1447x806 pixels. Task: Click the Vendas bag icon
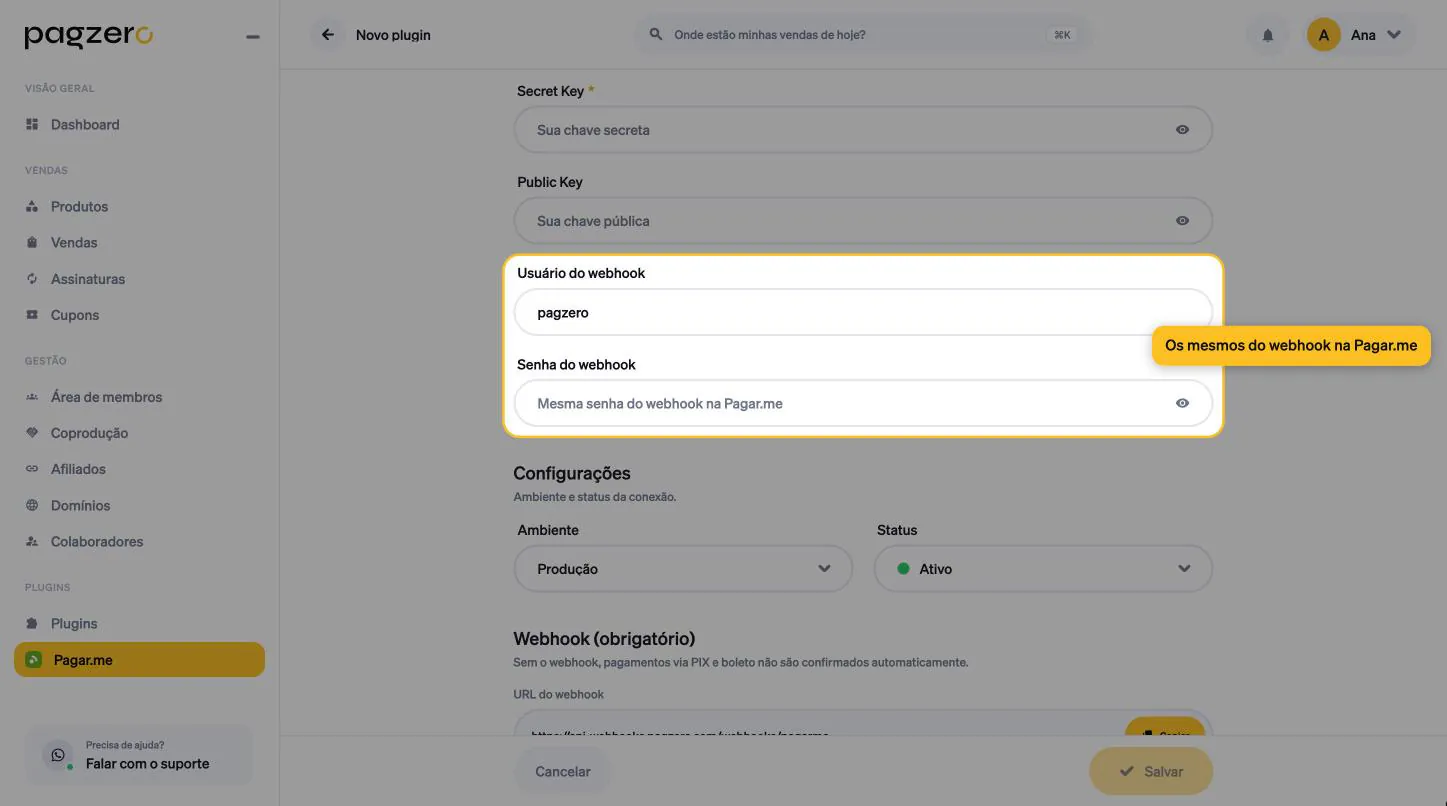32,243
